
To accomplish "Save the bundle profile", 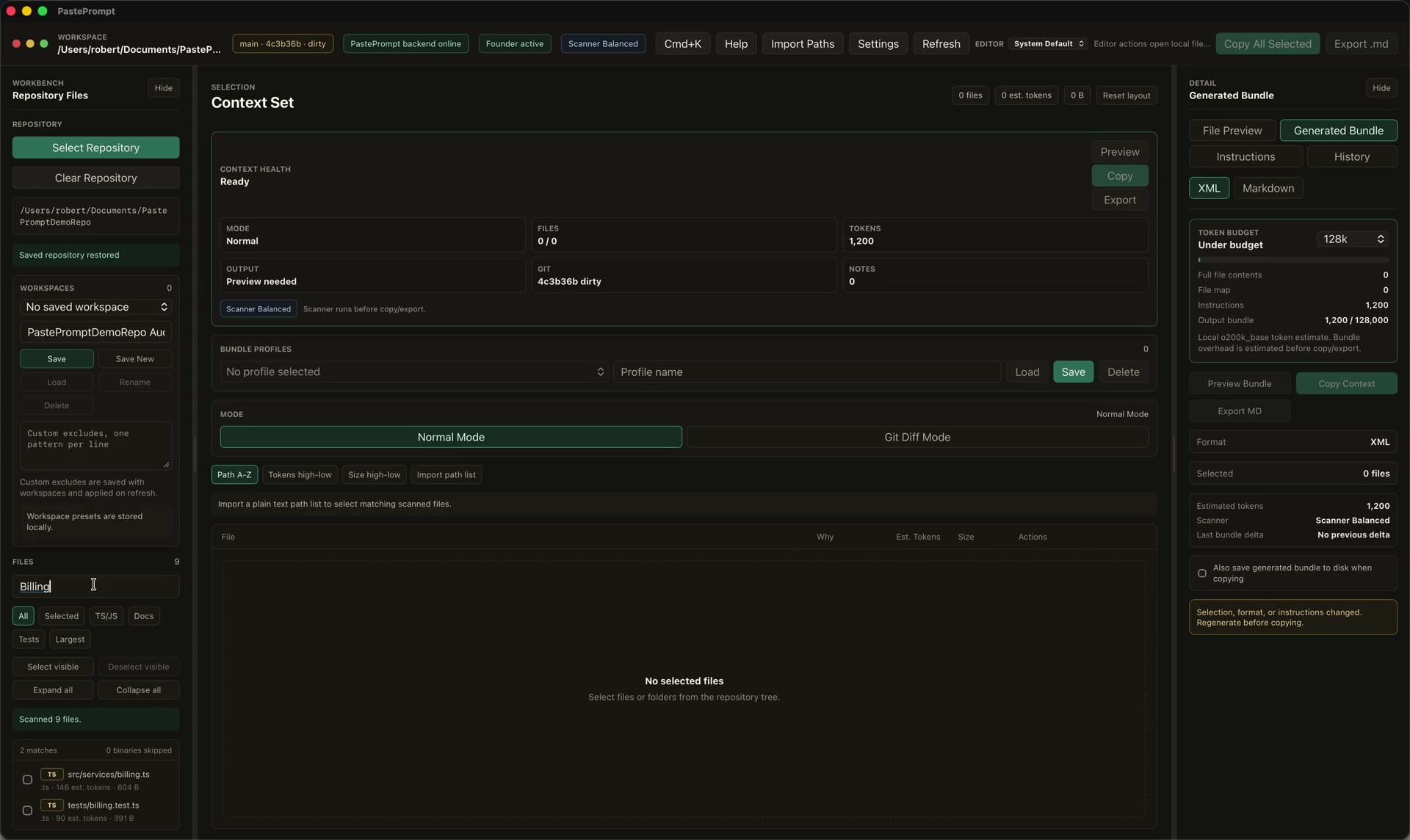I will click(1073, 372).
